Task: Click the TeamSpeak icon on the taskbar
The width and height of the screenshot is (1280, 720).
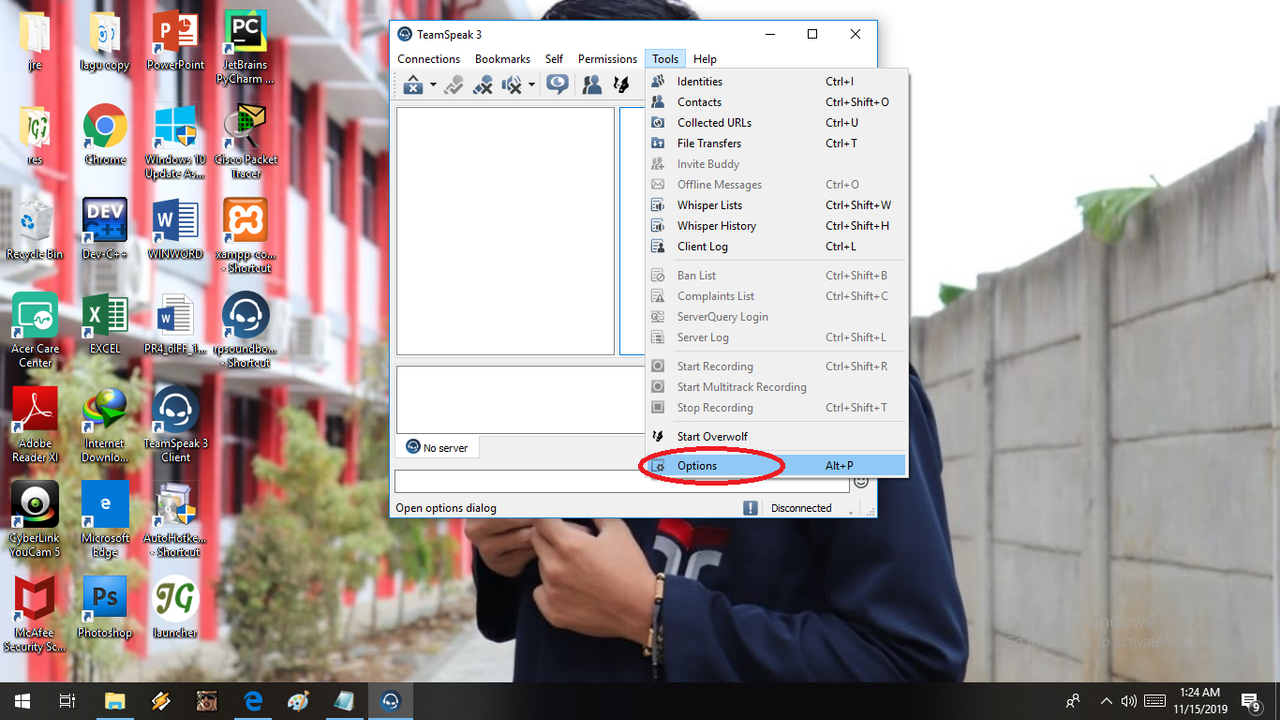Action: [391, 701]
